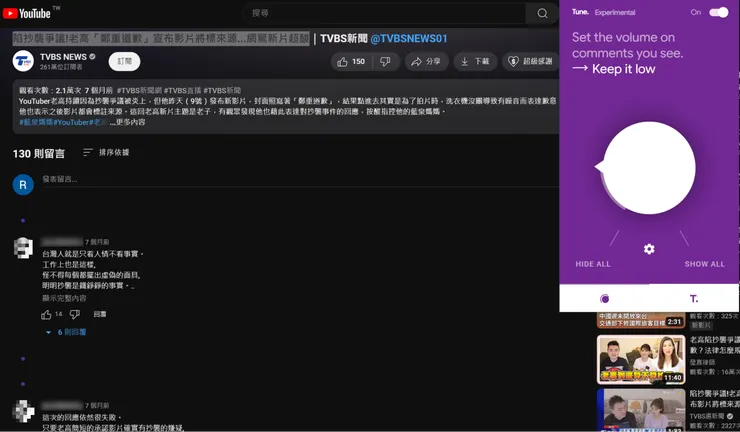Click the #TVBS新聞網 hashtag

(139, 90)
